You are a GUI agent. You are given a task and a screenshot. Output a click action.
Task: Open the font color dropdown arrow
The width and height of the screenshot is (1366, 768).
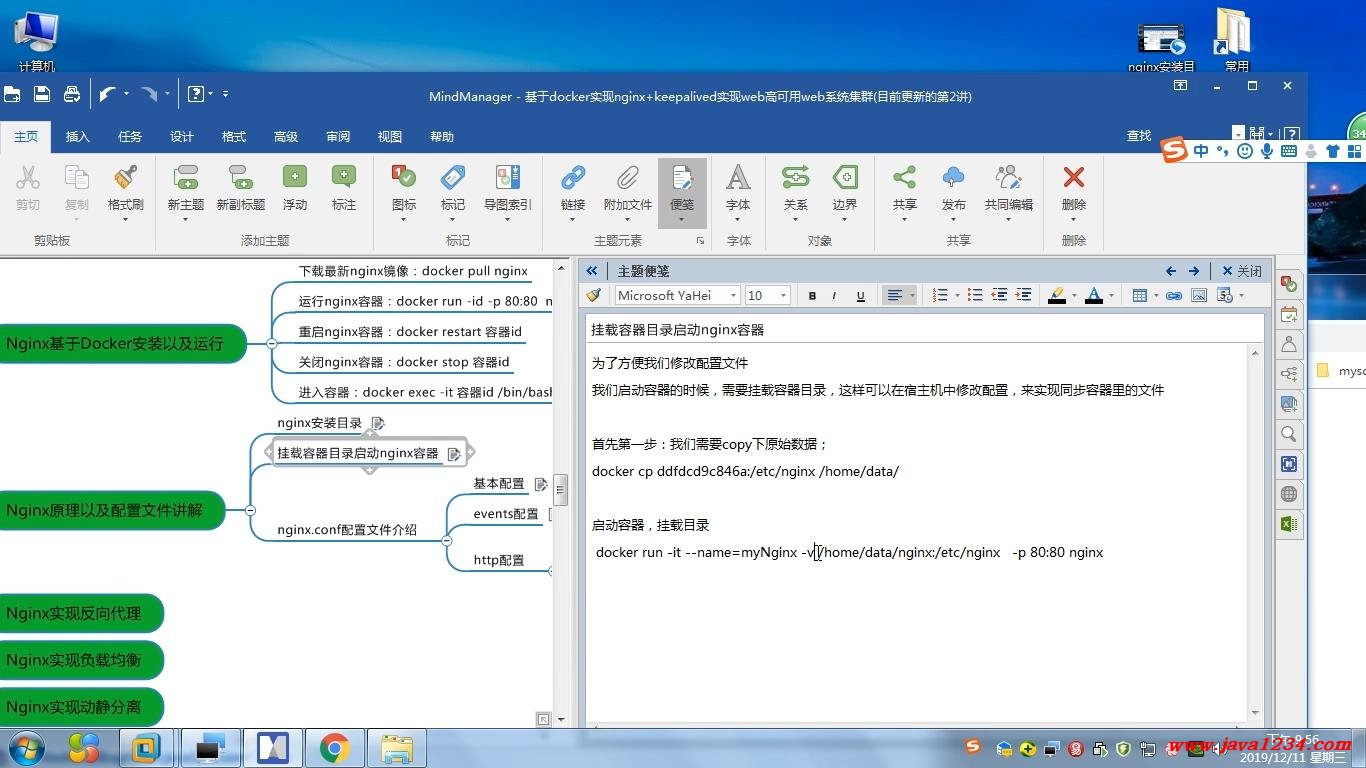(x=1111, y=295)
